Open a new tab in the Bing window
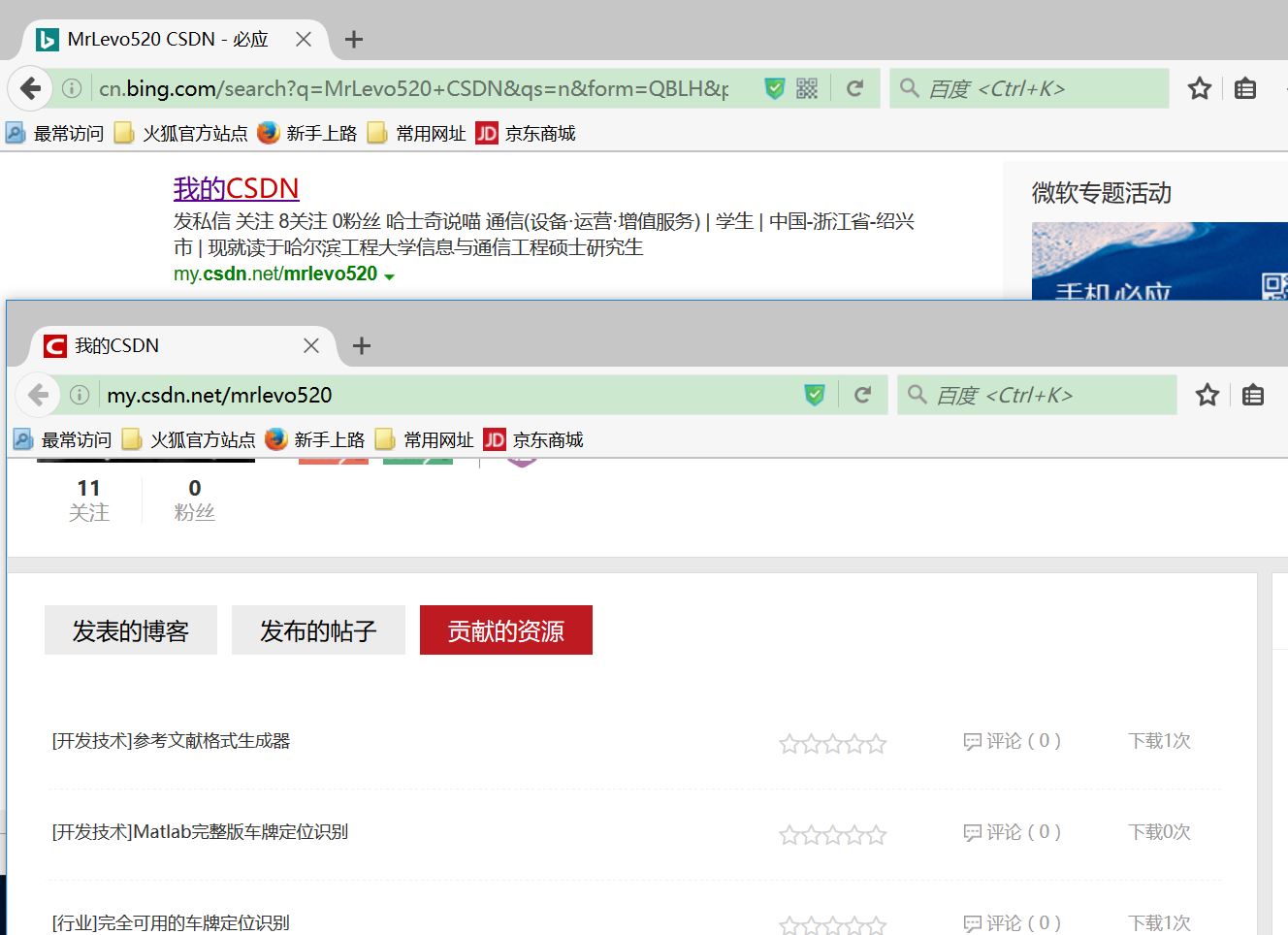 (354, 40)
